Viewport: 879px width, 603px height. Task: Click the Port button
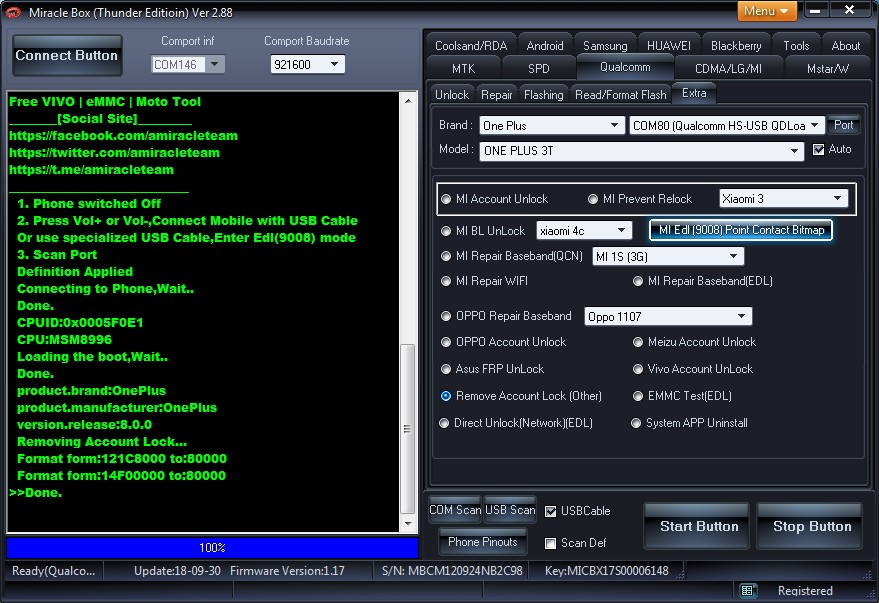(843, 125)
